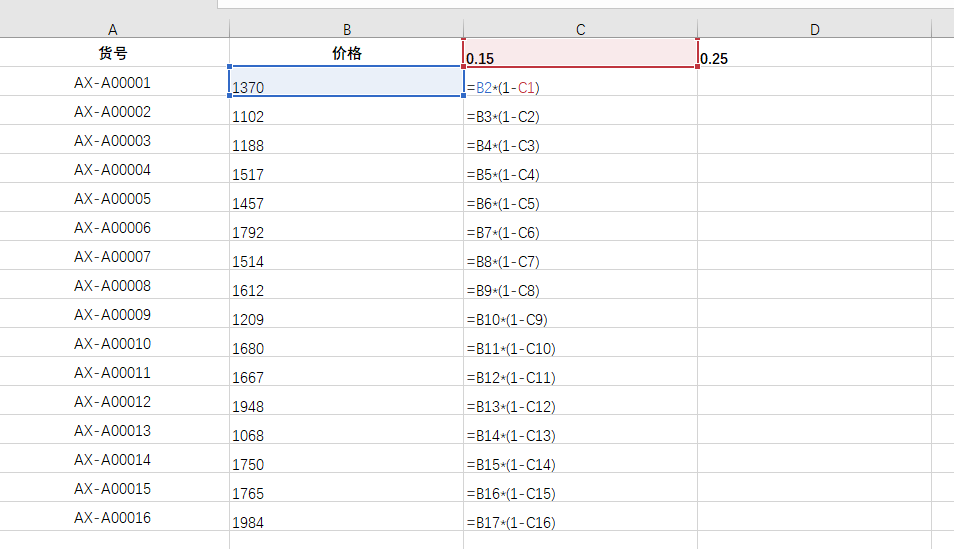The image size is (954, 549).
Task: Select price cell 1948
Action: pos(347,401)
